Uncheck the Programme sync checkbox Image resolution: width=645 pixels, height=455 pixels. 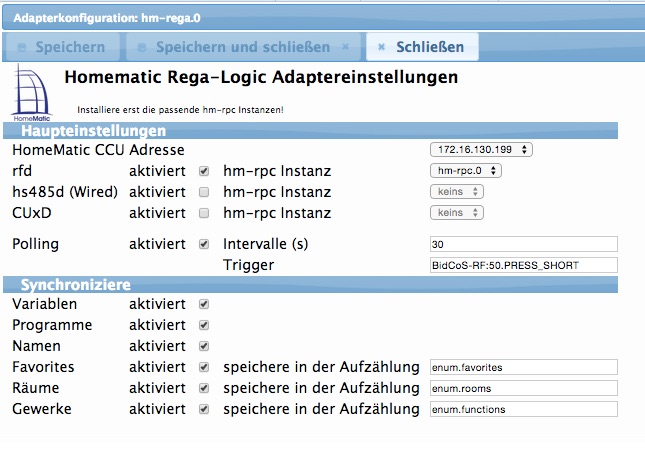[204, 325]
